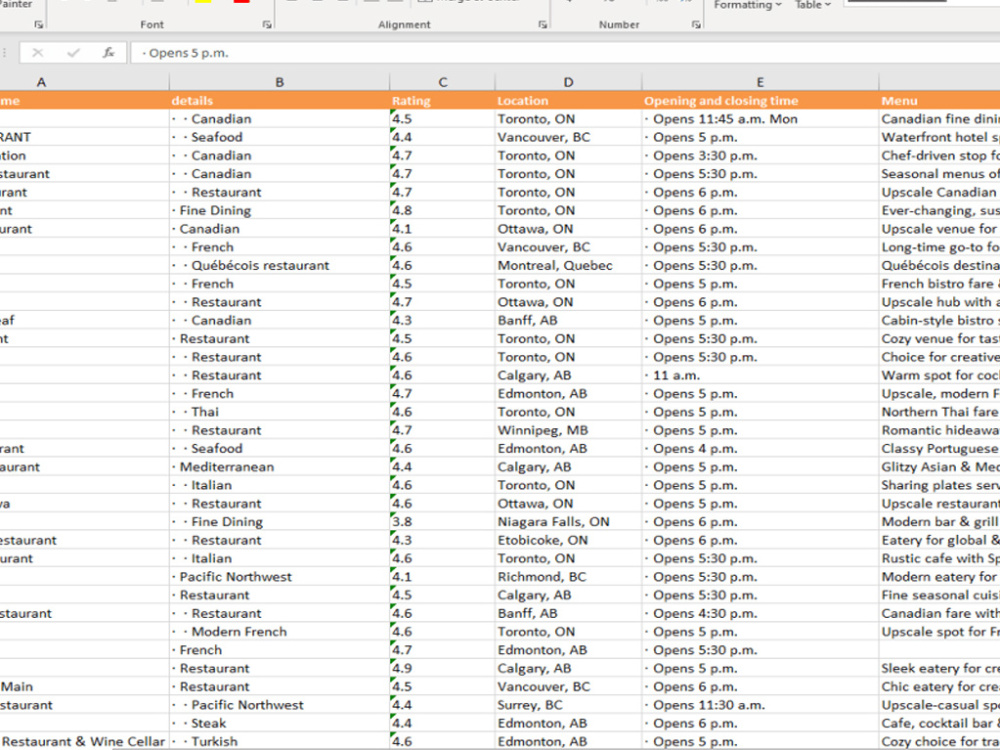Select the 'Modern French' details cell
This screenshot has width=1000, height=750.
click(279, 631)
